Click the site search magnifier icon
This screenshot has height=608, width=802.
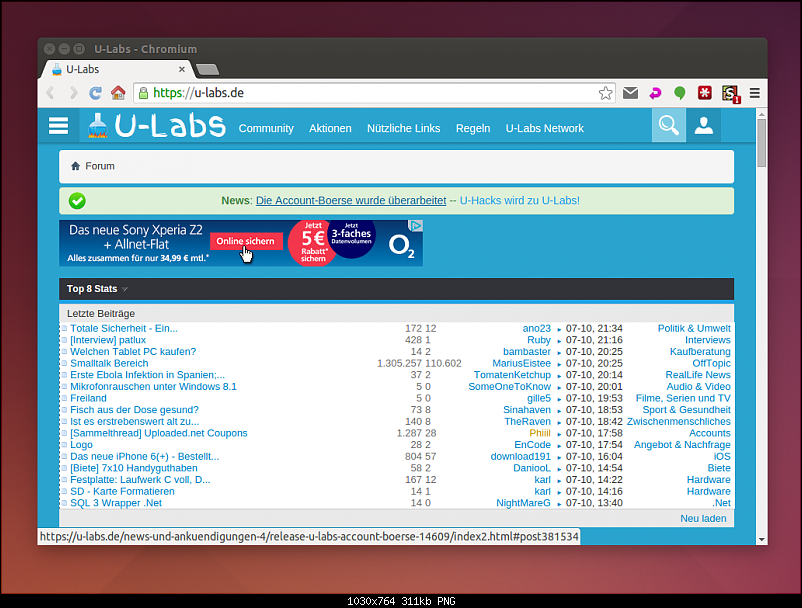[x=668, y=126]
